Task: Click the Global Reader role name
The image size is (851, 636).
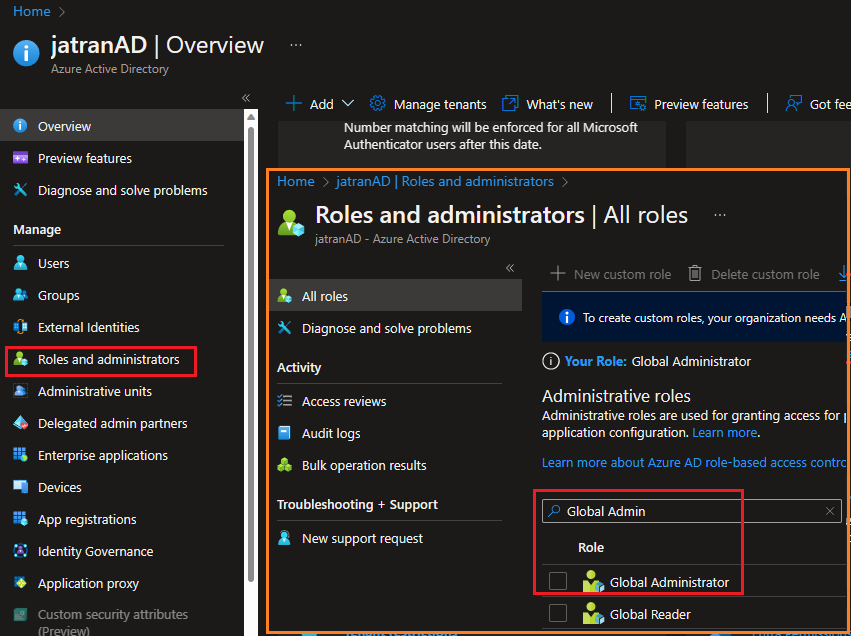Action: tap(650, 614)
